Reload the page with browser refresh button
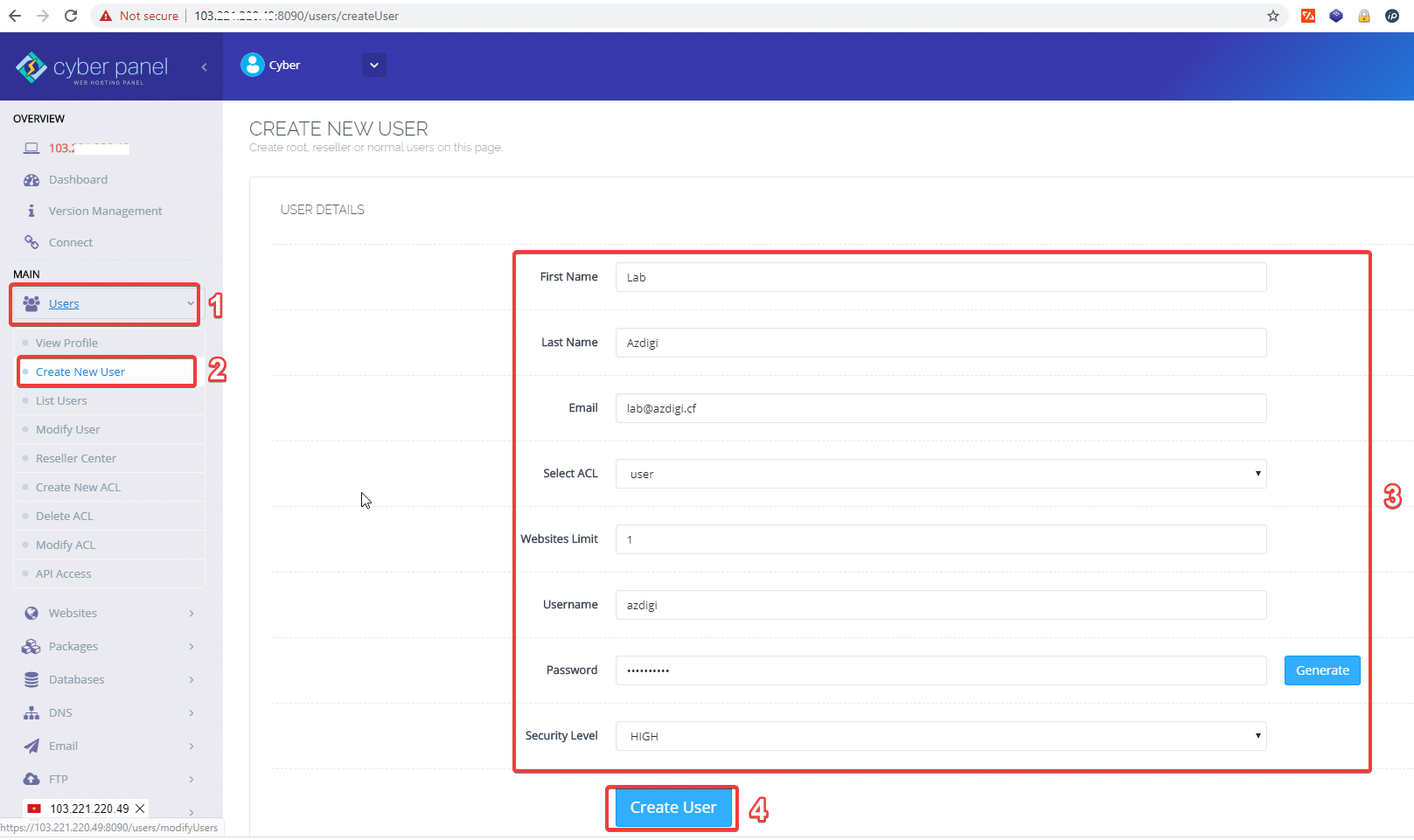The height and width of the screenshot is (840, 1414). point(71,16)
